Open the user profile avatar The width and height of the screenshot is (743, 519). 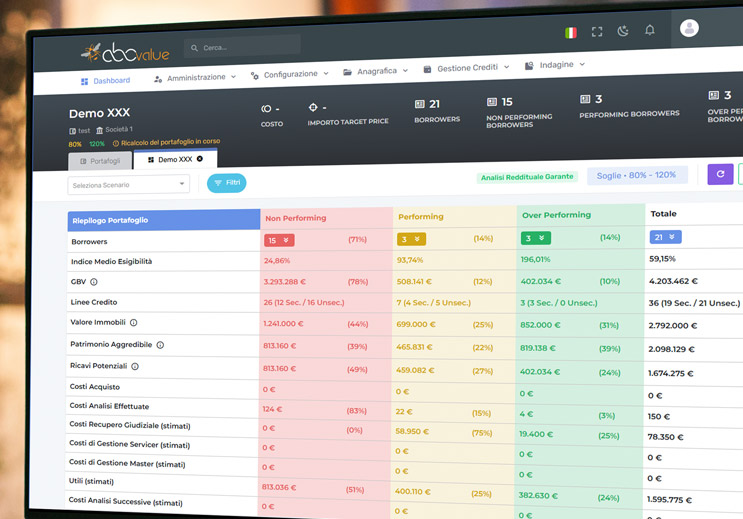coord(689,28)
